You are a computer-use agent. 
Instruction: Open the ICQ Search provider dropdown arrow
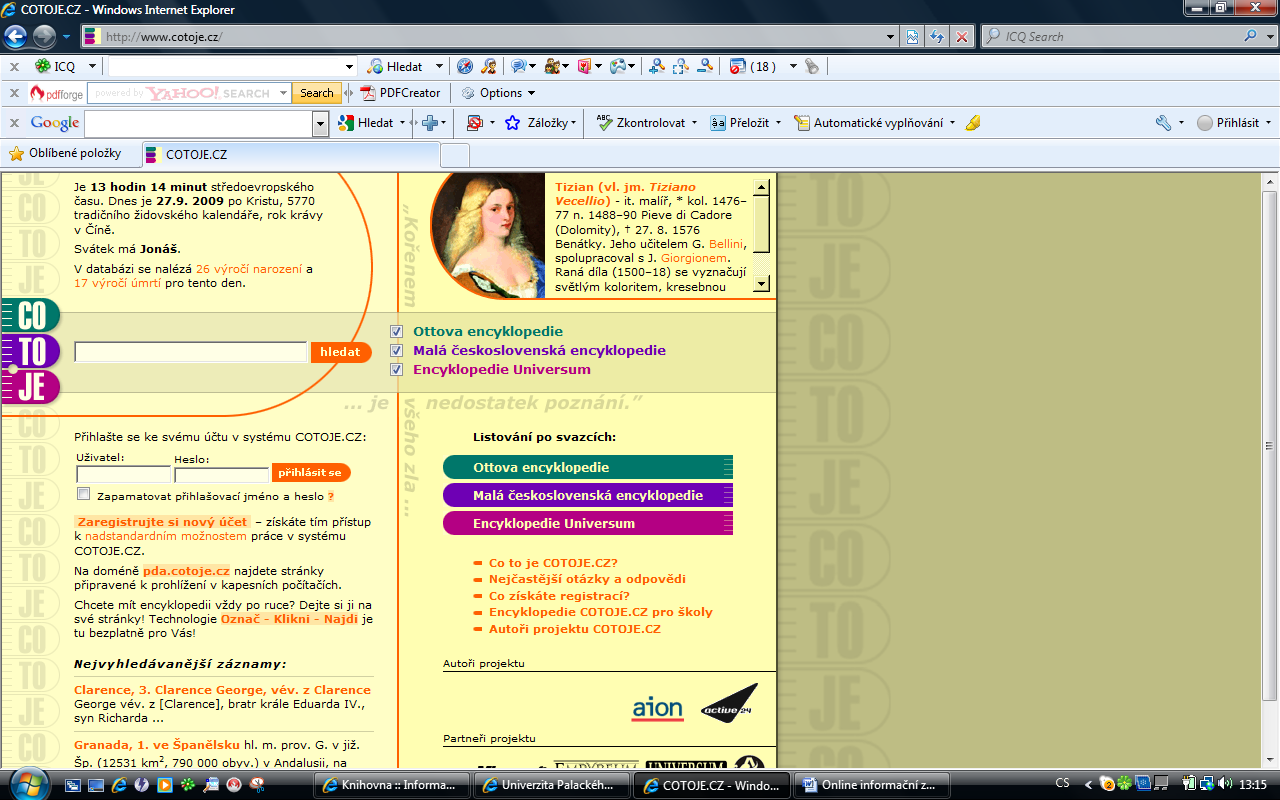point(1269,37)
